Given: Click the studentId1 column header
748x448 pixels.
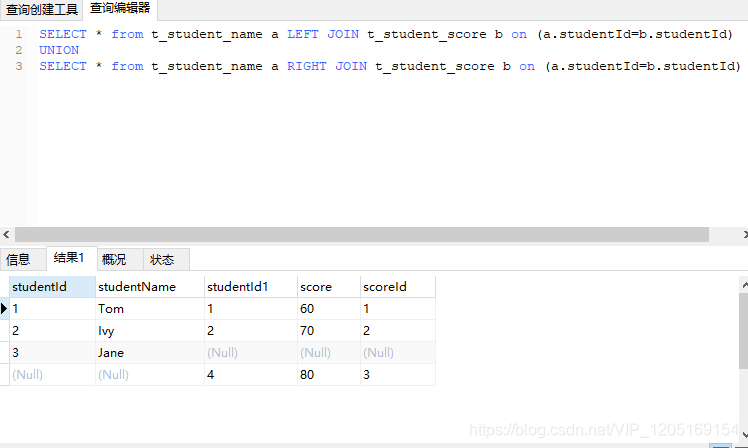Looking at the screenshot, I should coord(250,287).
